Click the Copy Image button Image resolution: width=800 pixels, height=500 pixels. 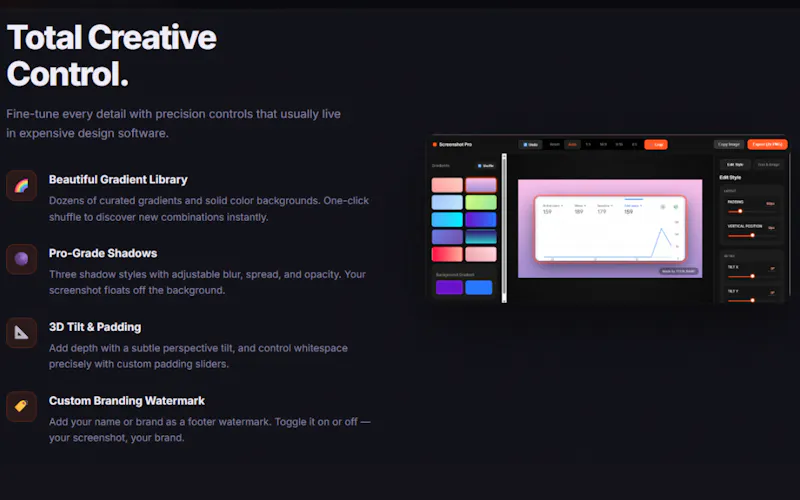tap(729, 144)
